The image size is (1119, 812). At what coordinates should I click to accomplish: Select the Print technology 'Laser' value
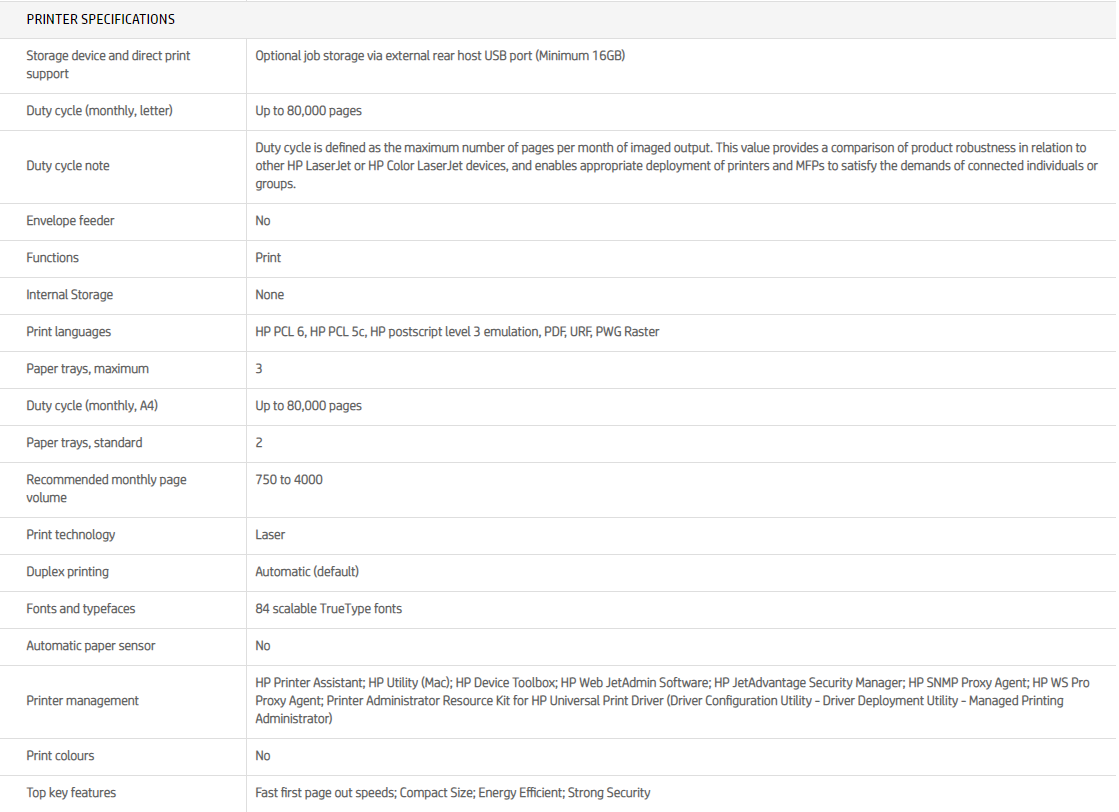coord(270,535)
